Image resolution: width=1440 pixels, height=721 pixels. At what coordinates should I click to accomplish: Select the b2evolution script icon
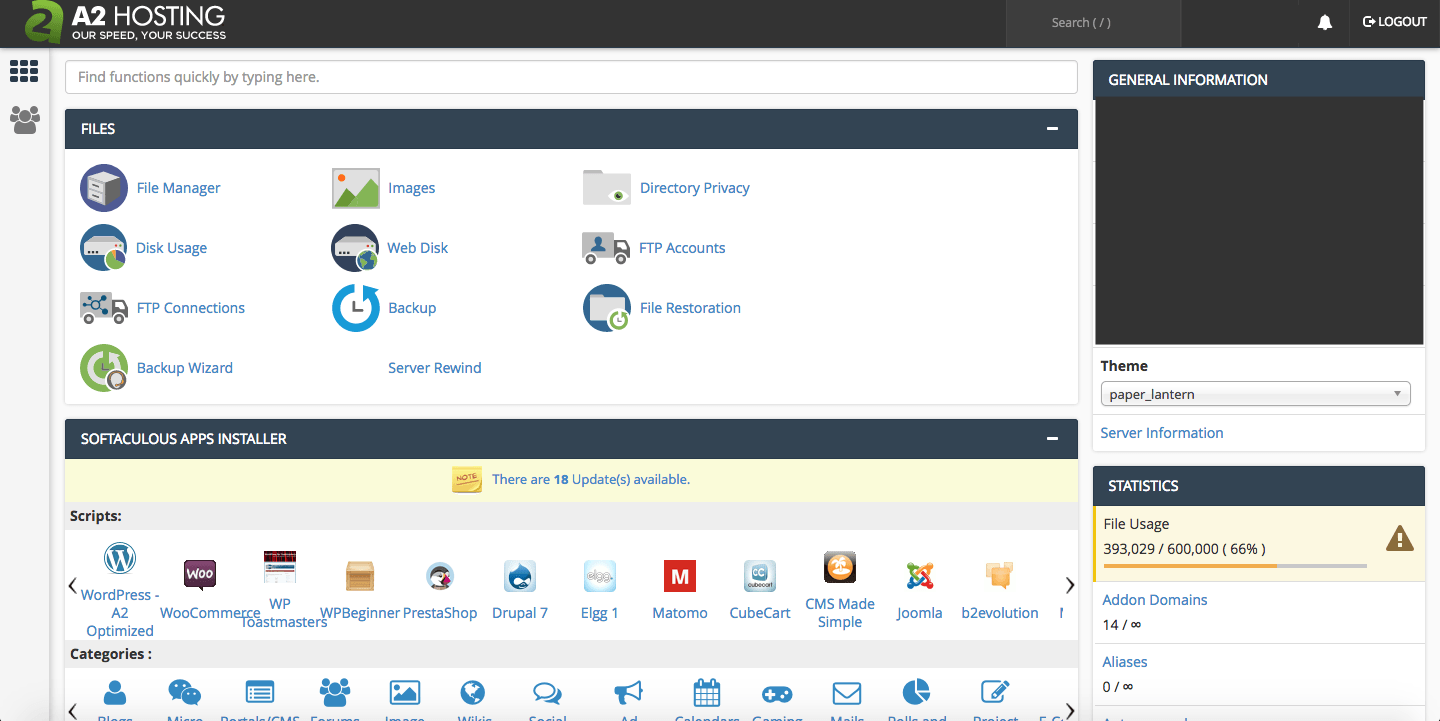point(1000,575)
